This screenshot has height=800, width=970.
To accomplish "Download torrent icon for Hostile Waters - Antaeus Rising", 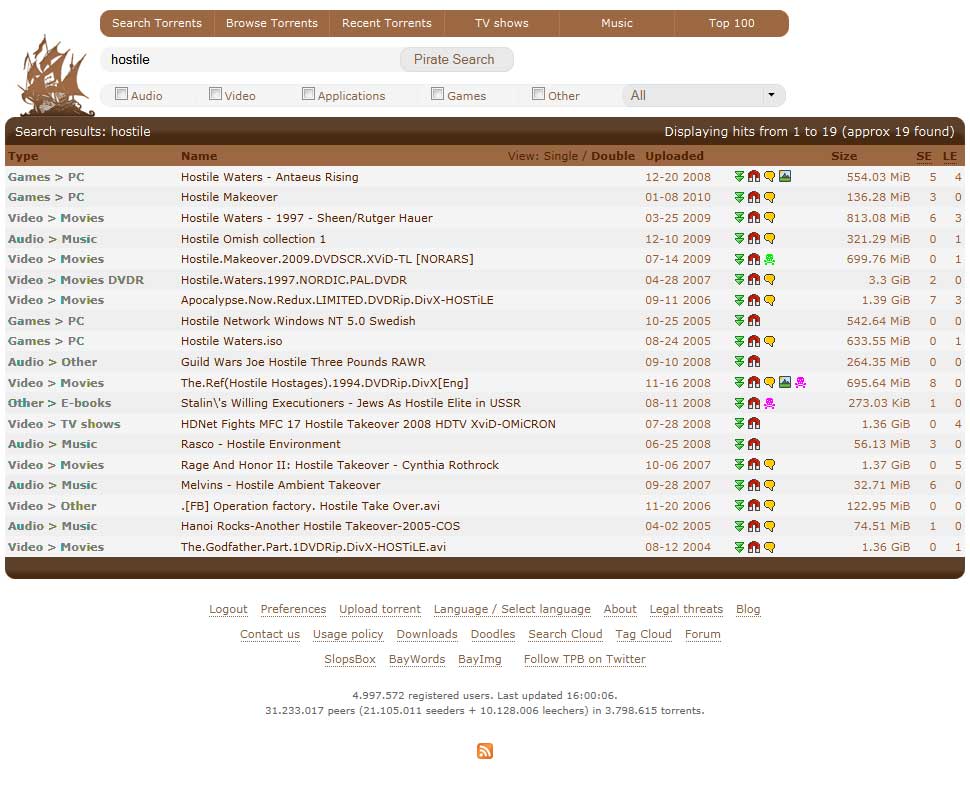I will (x=739, y=176).
